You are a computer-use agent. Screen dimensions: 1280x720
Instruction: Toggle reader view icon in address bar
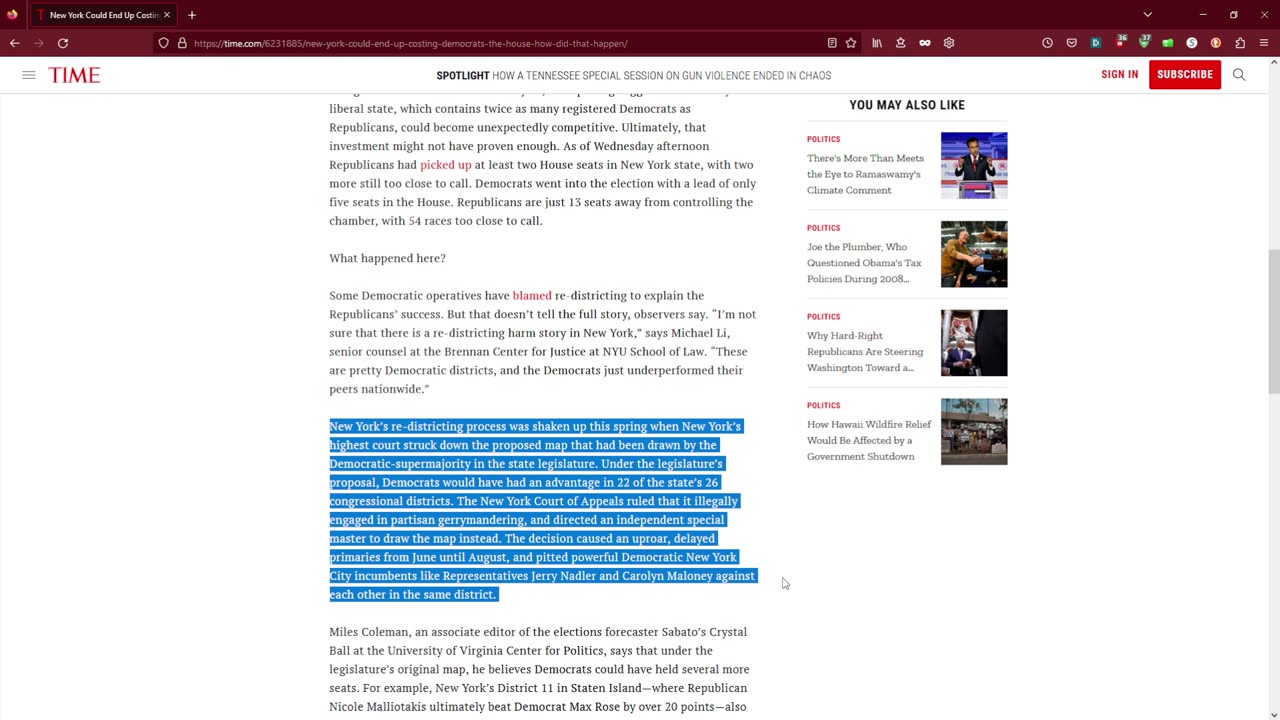(832, 43)
